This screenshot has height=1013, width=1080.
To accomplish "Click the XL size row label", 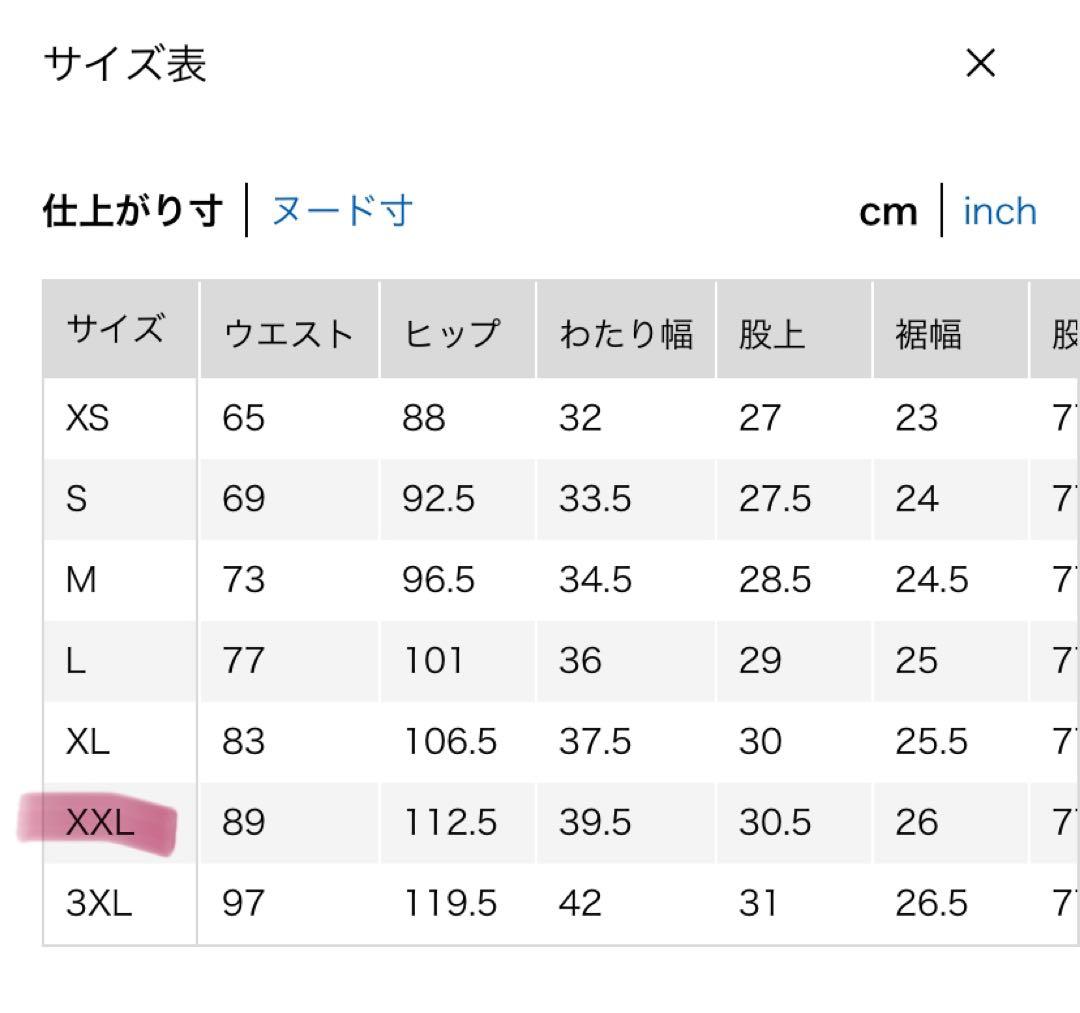I will [x=87, y=742].
